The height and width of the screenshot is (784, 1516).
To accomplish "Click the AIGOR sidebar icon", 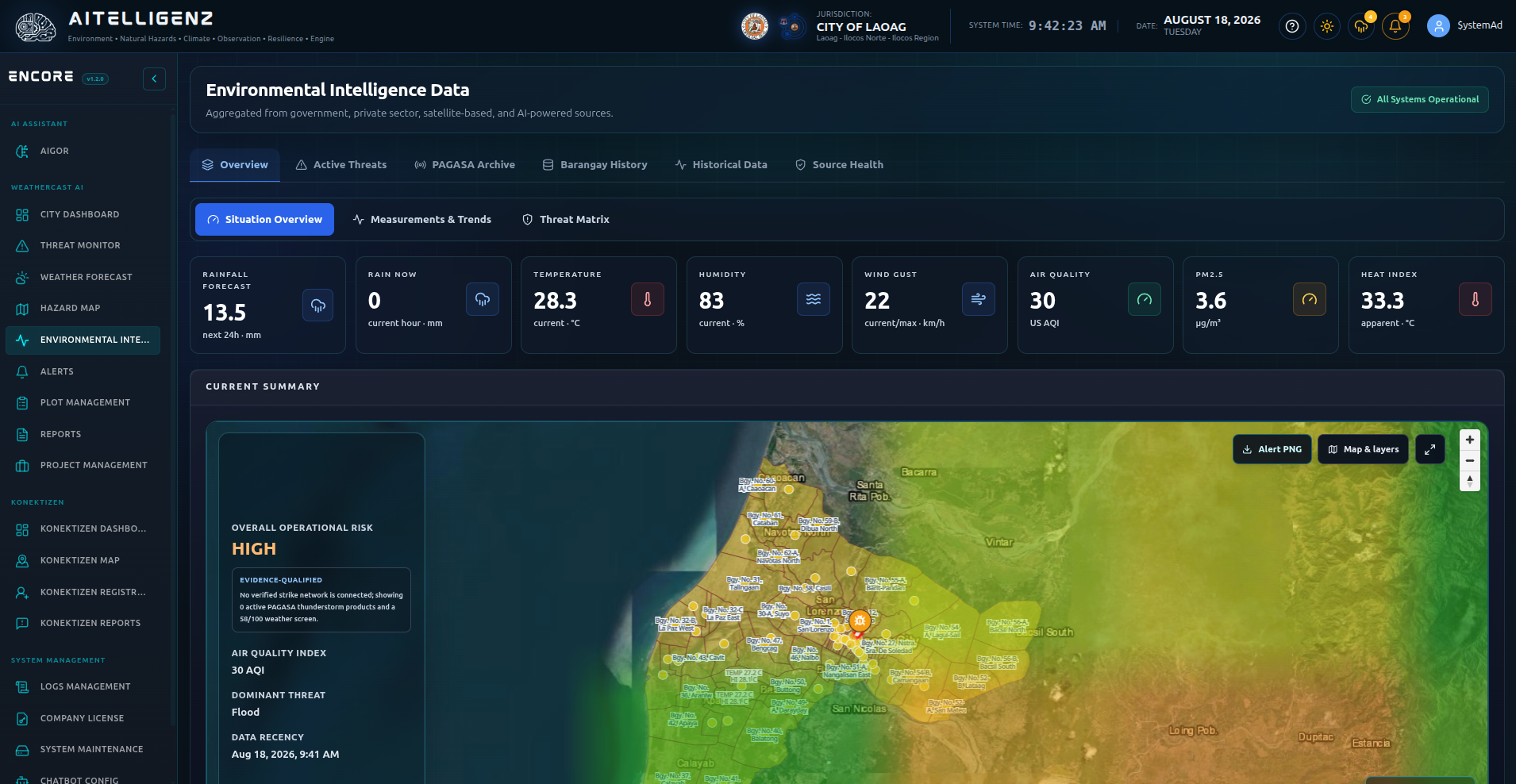I will (22, 152).
